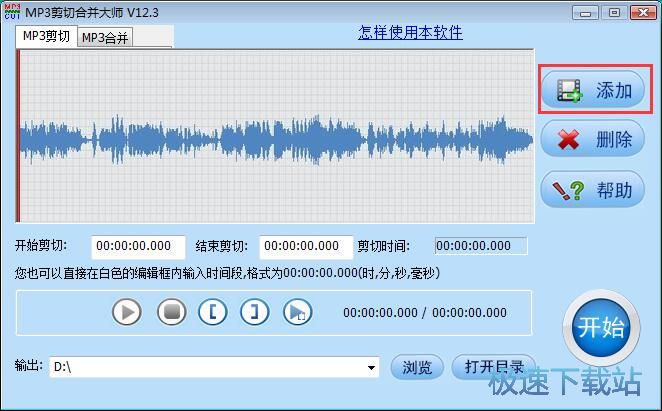The height and width of the screenshot is (411, 662).
Task: Click the 浏览 (Browse) button
Action: coord(417,367)
